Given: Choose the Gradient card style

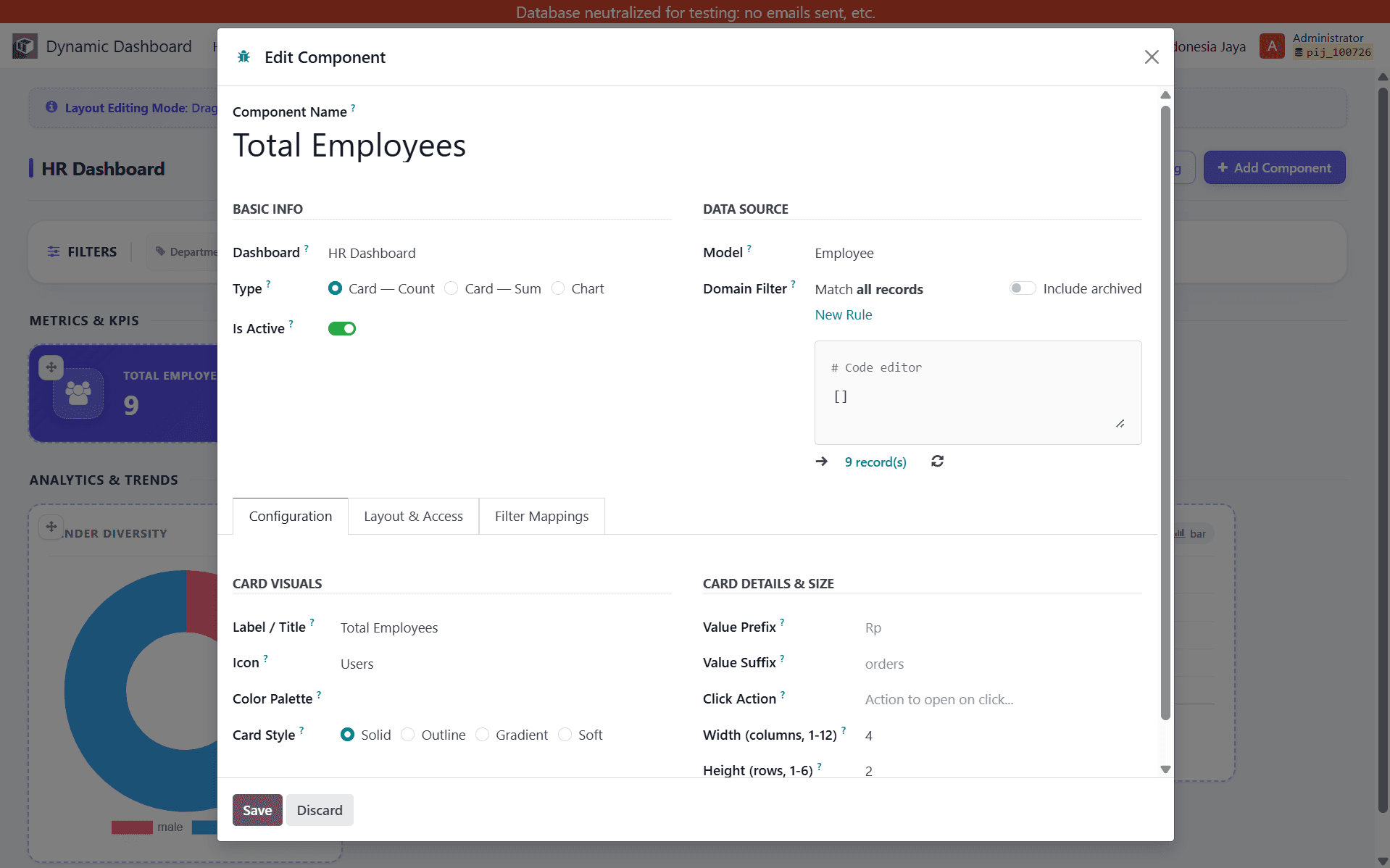Looking at the screenshot, I should tap(483, 735).
